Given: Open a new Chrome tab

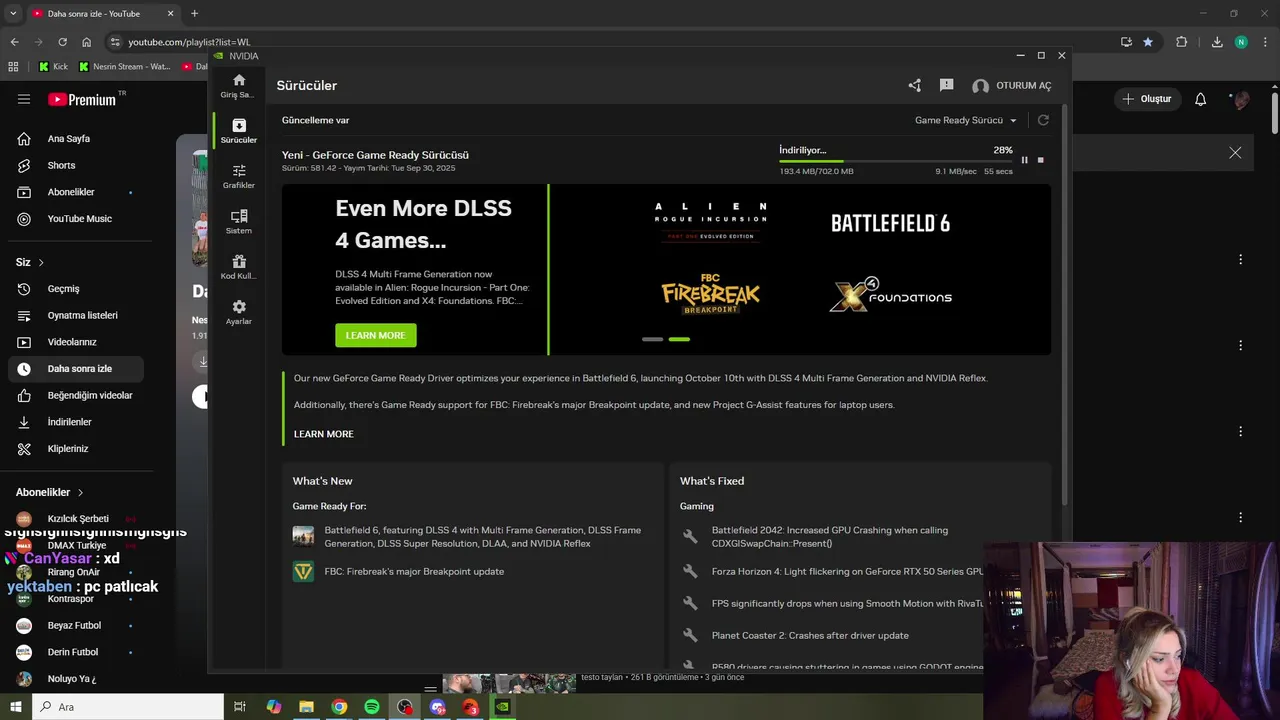Looking at the screenshot, I should [x=194, y=13].
